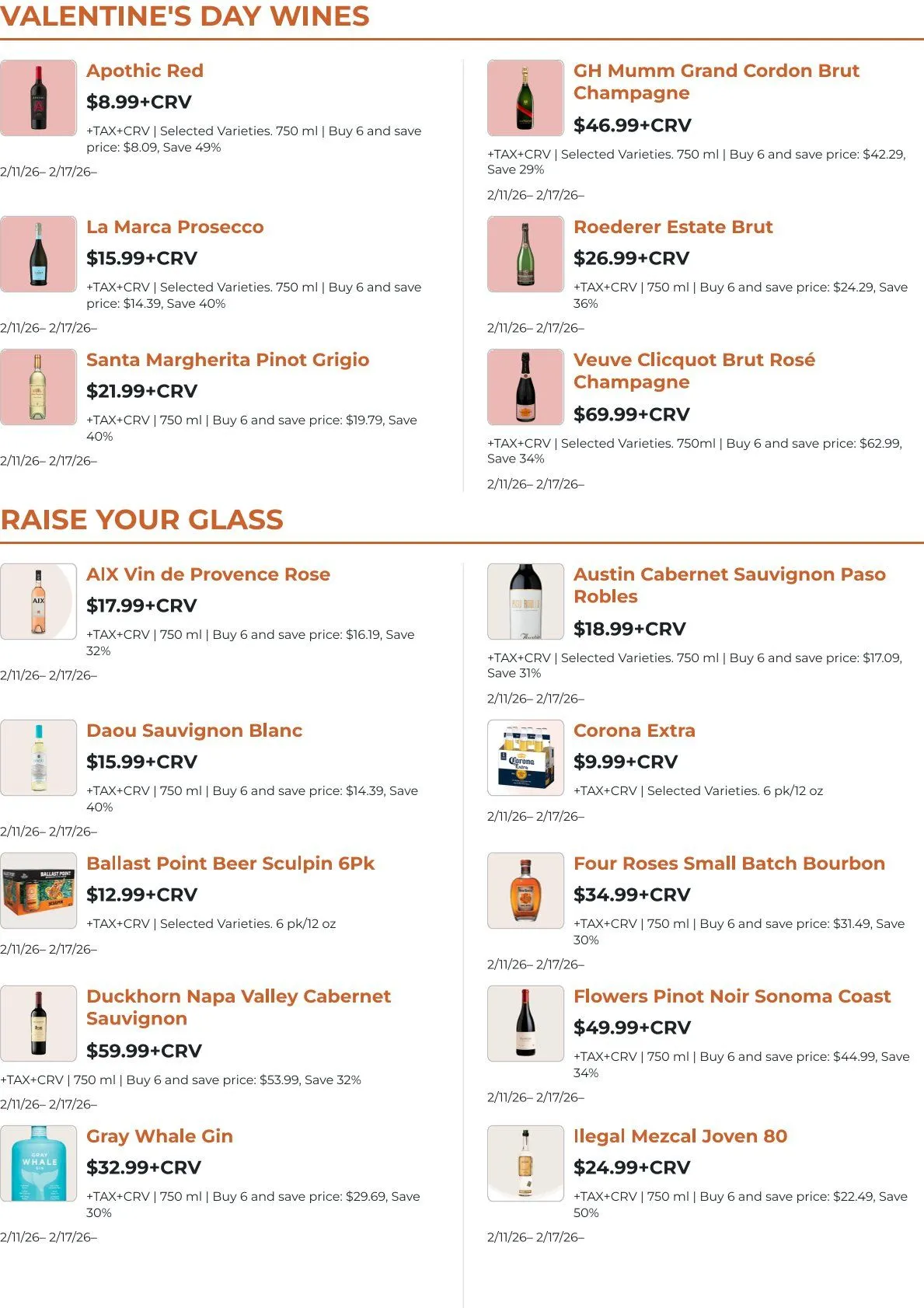Screen dimensions: 924x1308
Task: Select the Roederer Estate Brut bottle image
Action: (525, 254)
